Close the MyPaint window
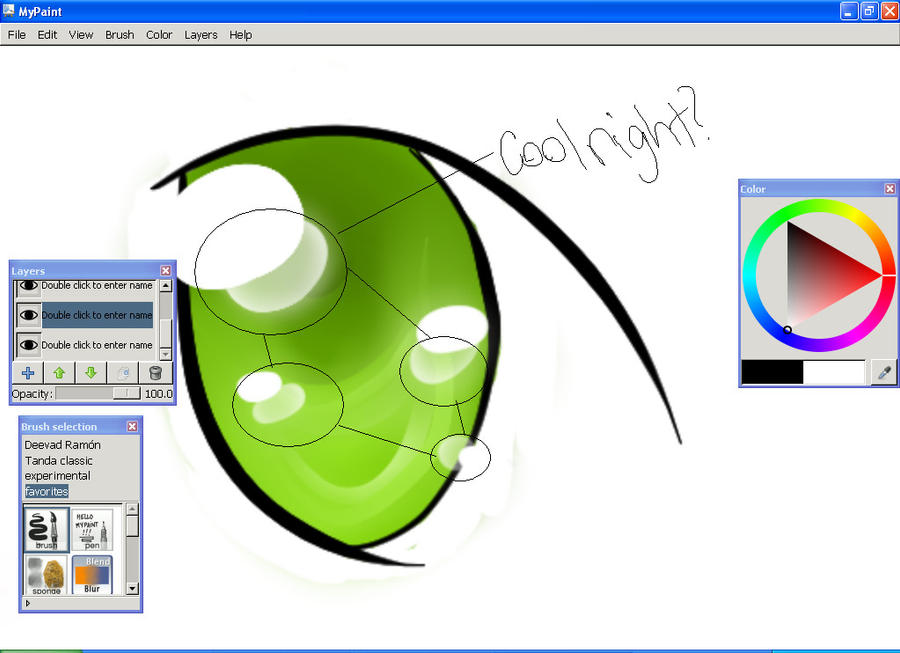Image resolution: width=900 pixels, height=653 pixels. coord(889,11)
